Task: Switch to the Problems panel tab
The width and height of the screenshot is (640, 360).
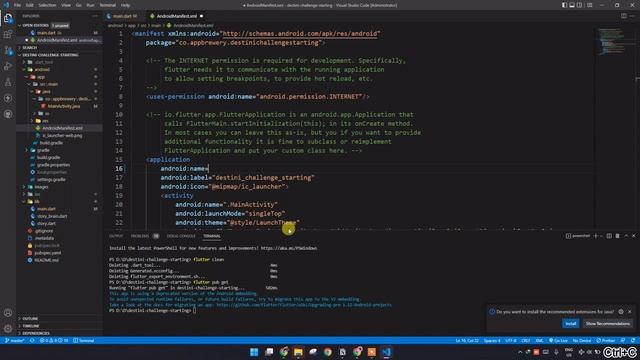Action: 140,236
